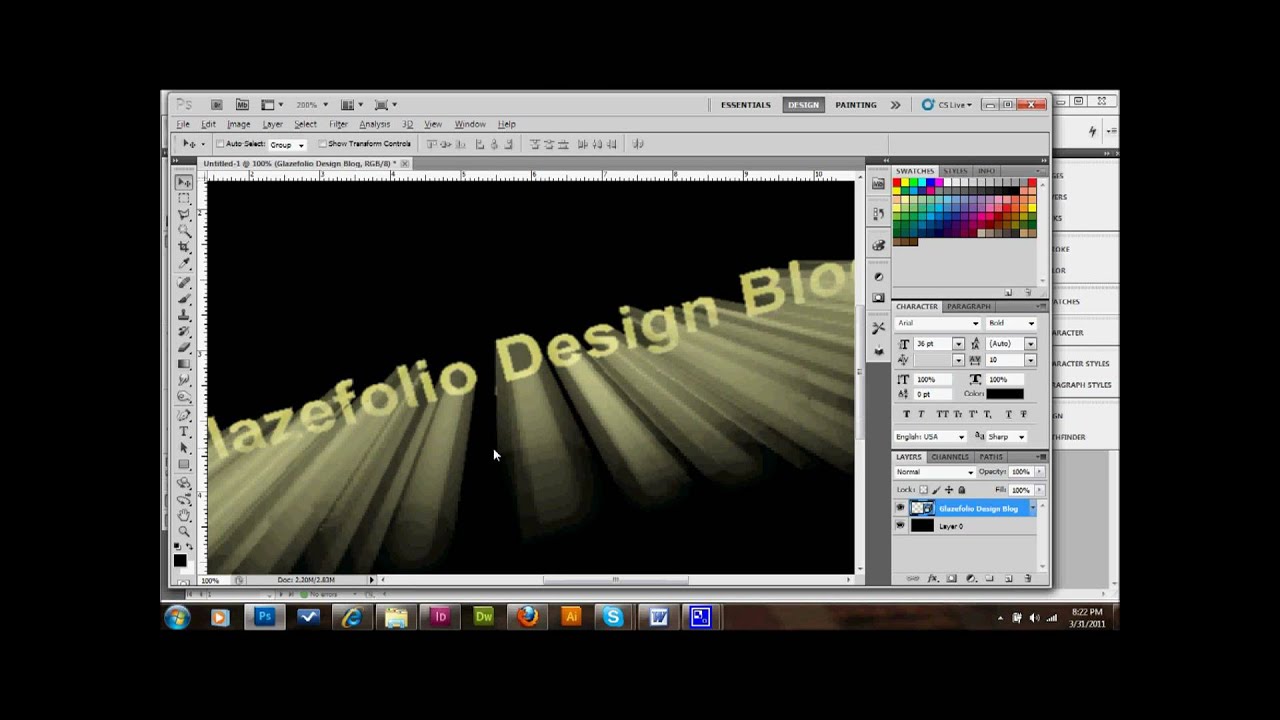Open the Auto-Select Group dropdown

[x=287, y=144]
